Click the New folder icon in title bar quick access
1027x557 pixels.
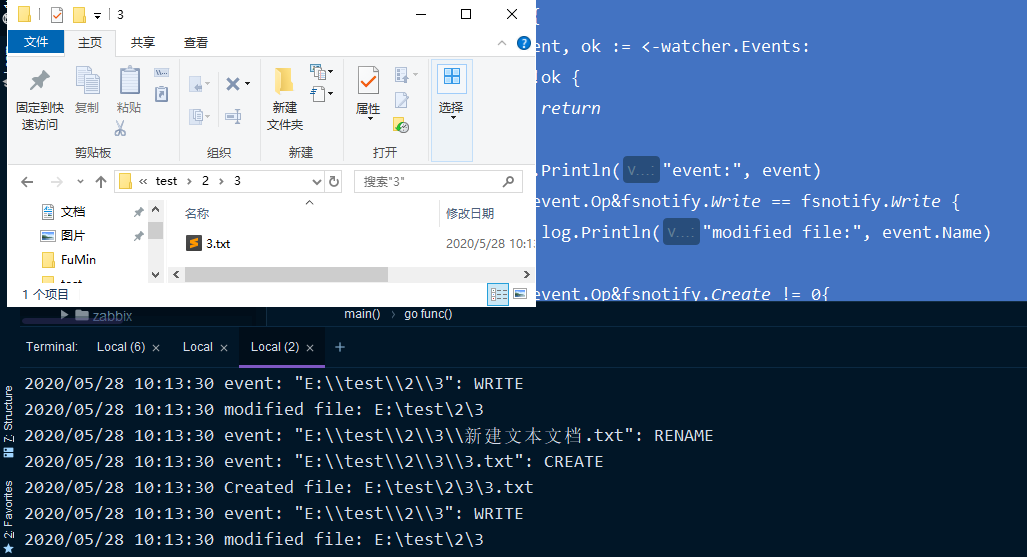(79, 14)
